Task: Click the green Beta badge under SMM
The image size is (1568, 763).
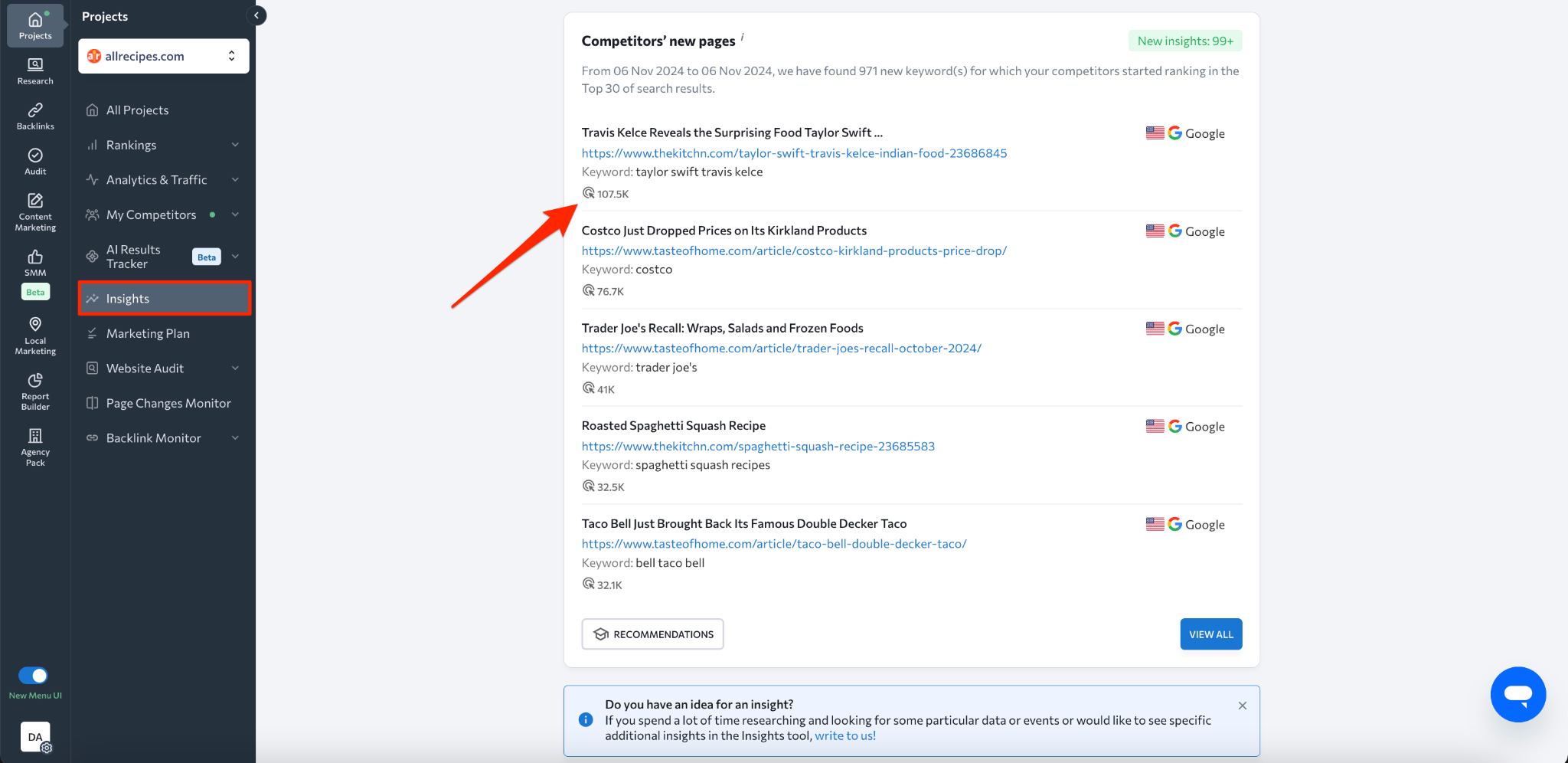Action: [35, 292]
